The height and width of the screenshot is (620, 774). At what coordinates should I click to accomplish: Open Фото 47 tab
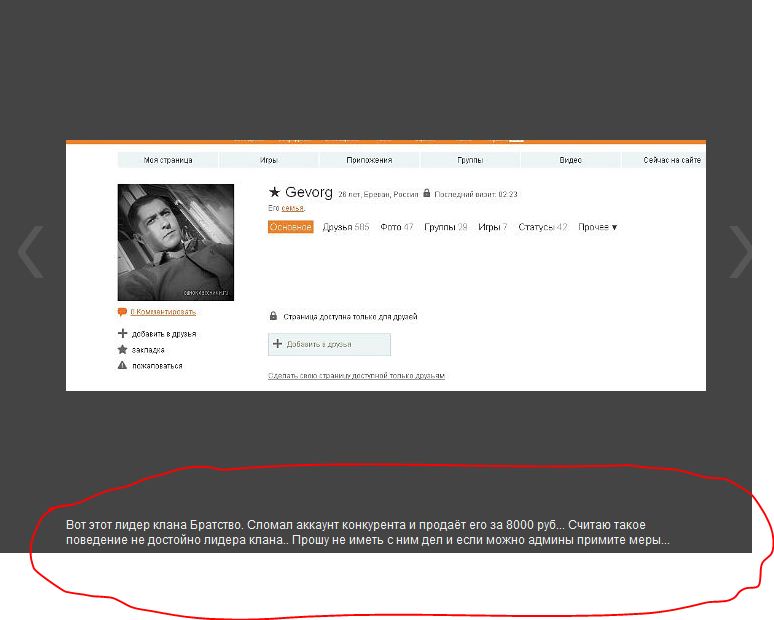pos(396,227)
